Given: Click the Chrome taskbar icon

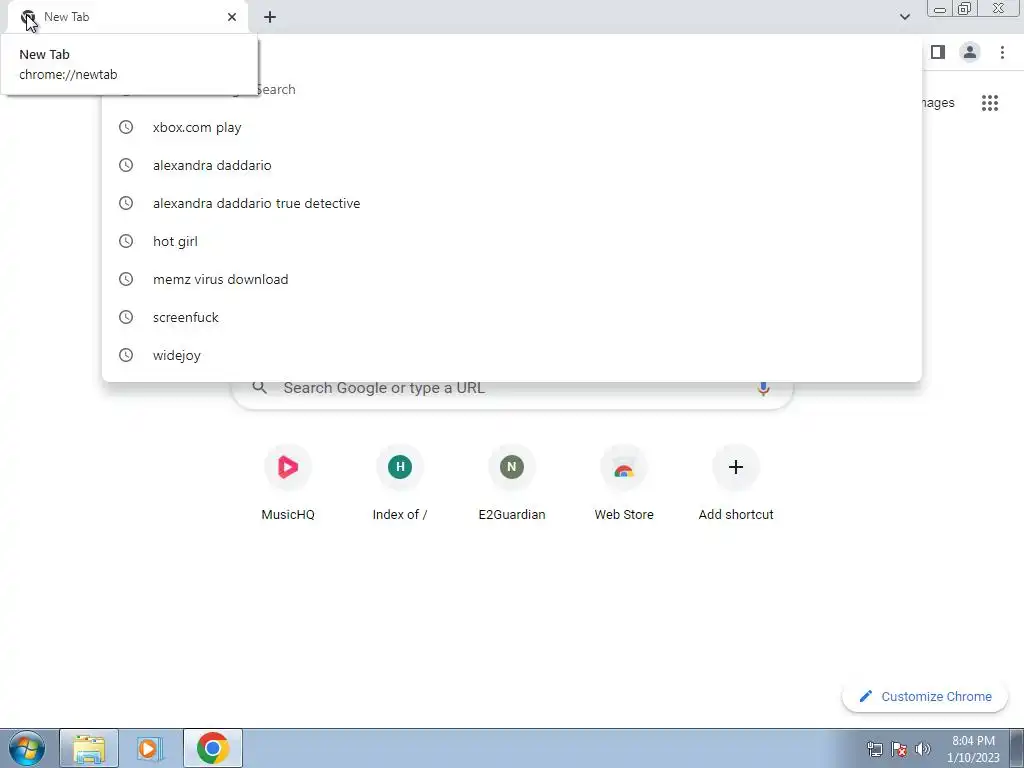Looking at the screenshot, I should 213,748.
